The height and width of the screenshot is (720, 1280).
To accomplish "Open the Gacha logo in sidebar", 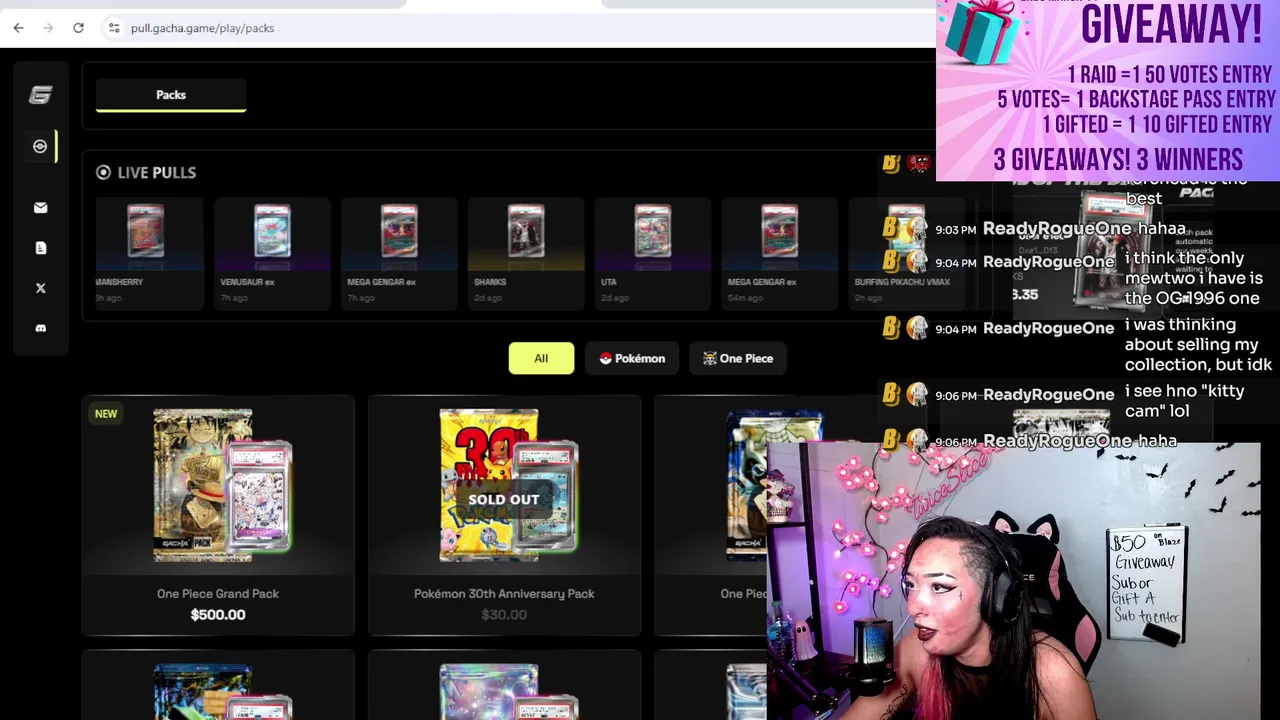I will [40, 95].
